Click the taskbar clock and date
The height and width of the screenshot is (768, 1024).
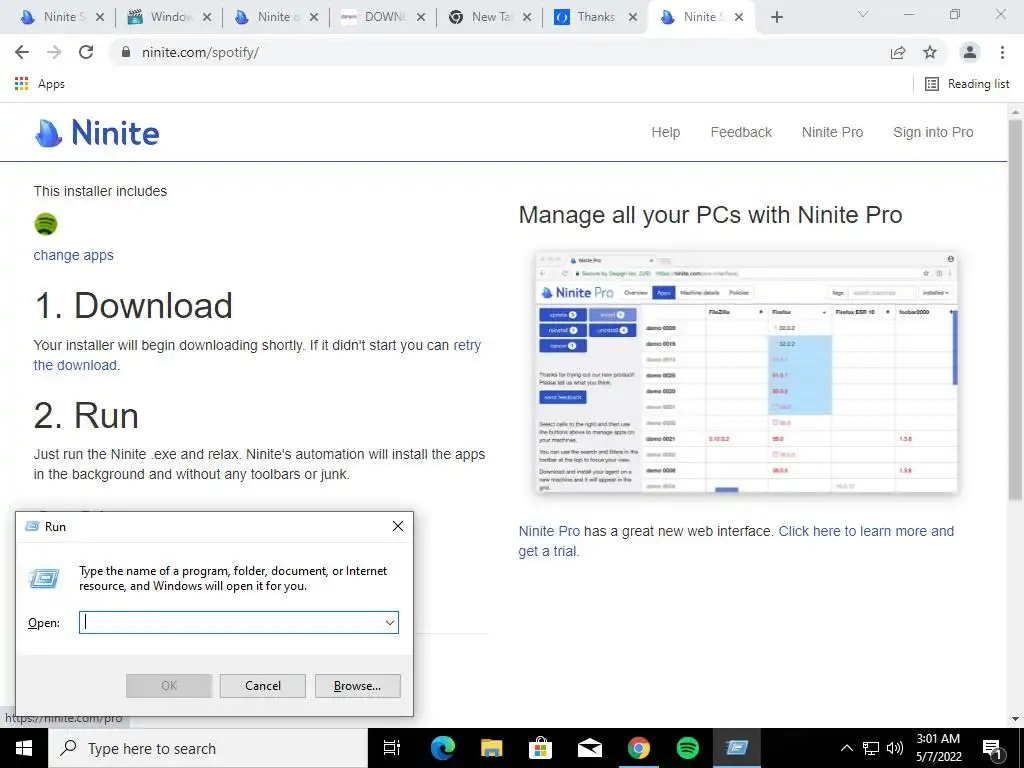(938, 748)
